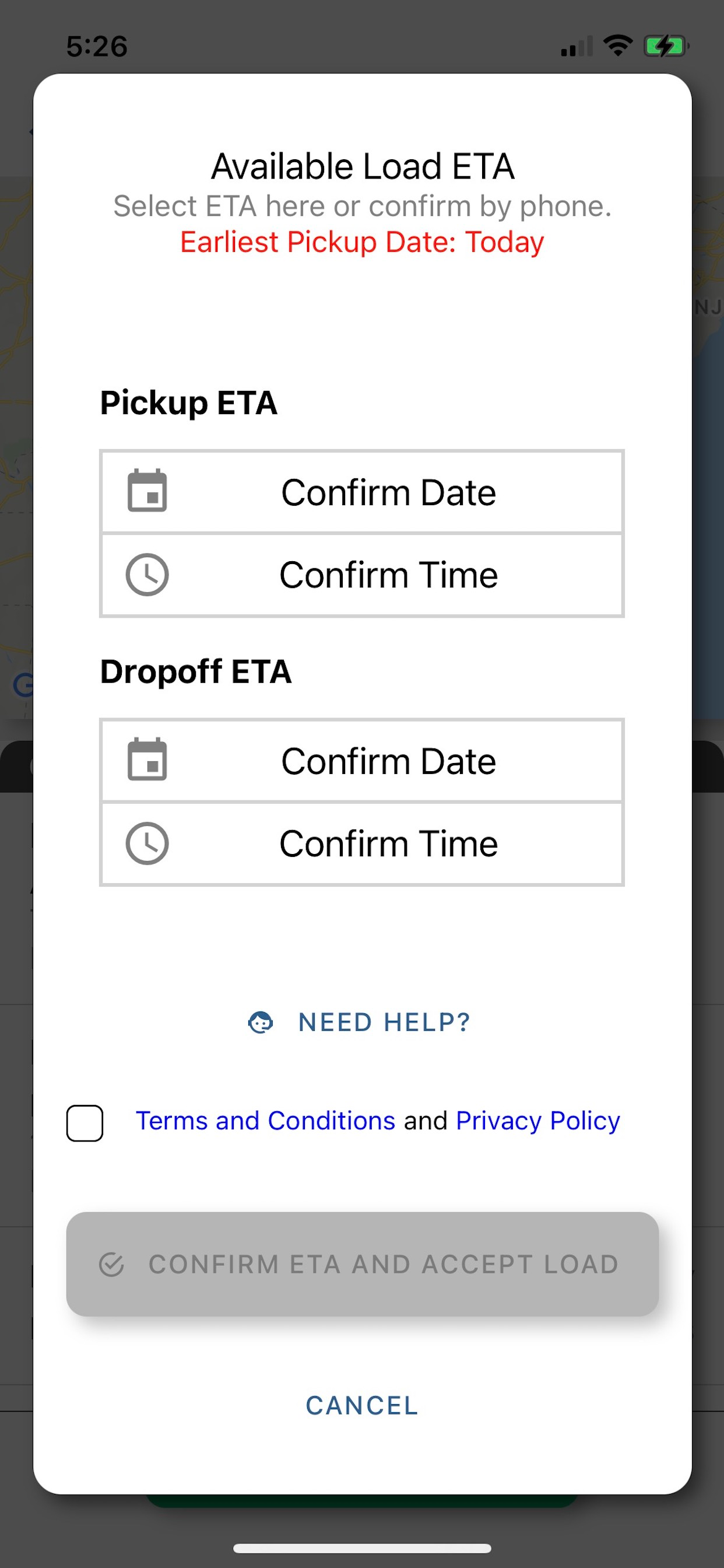Tap the Need Help? text
This screenshot has width=724, height=1568.
click(385, 1023)
